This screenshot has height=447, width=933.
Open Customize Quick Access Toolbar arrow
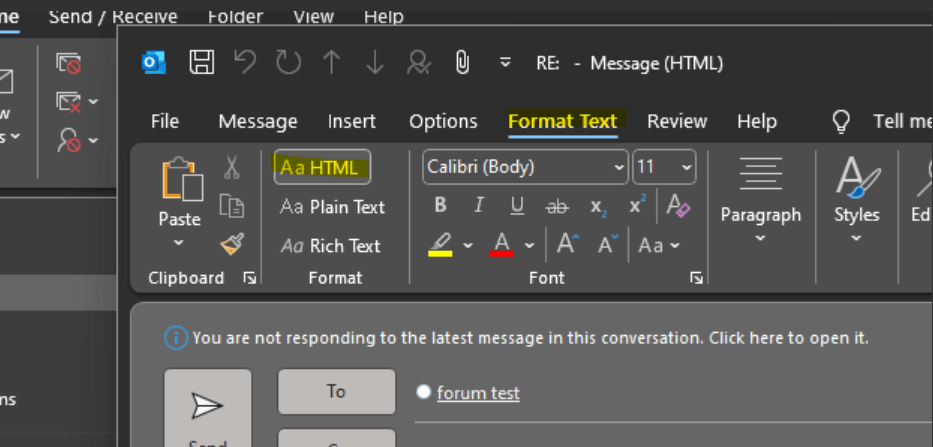pyautogui.click(x=505, y=62)
